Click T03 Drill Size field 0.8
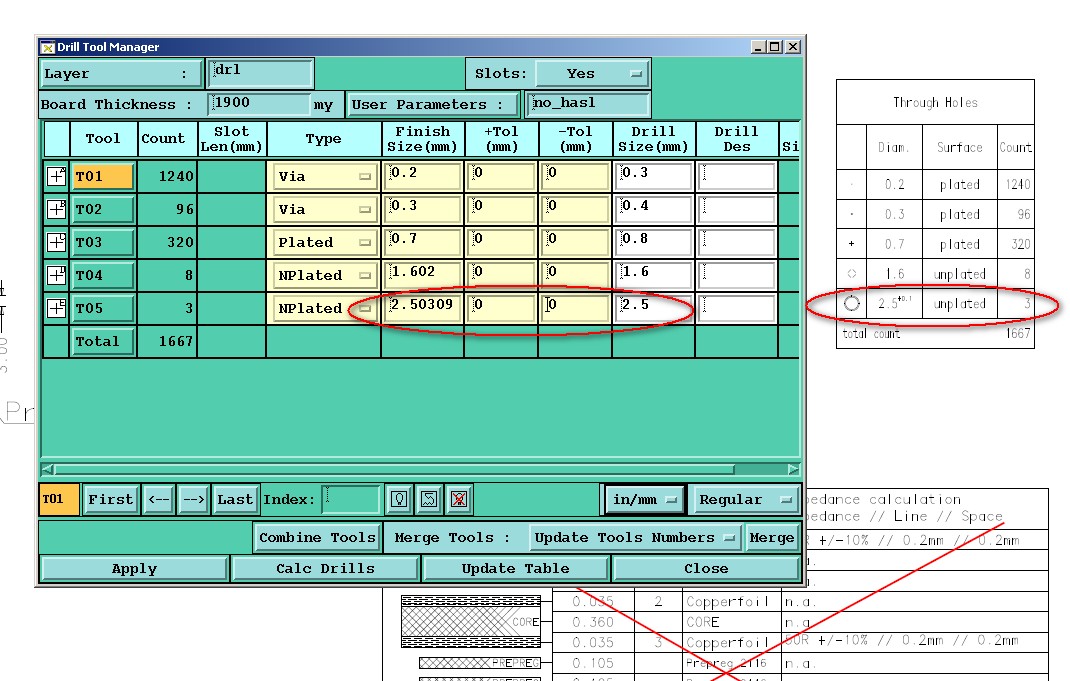The width and height of the screenshot is (1070, 681). pyautogui.click(x=654, y=242)
